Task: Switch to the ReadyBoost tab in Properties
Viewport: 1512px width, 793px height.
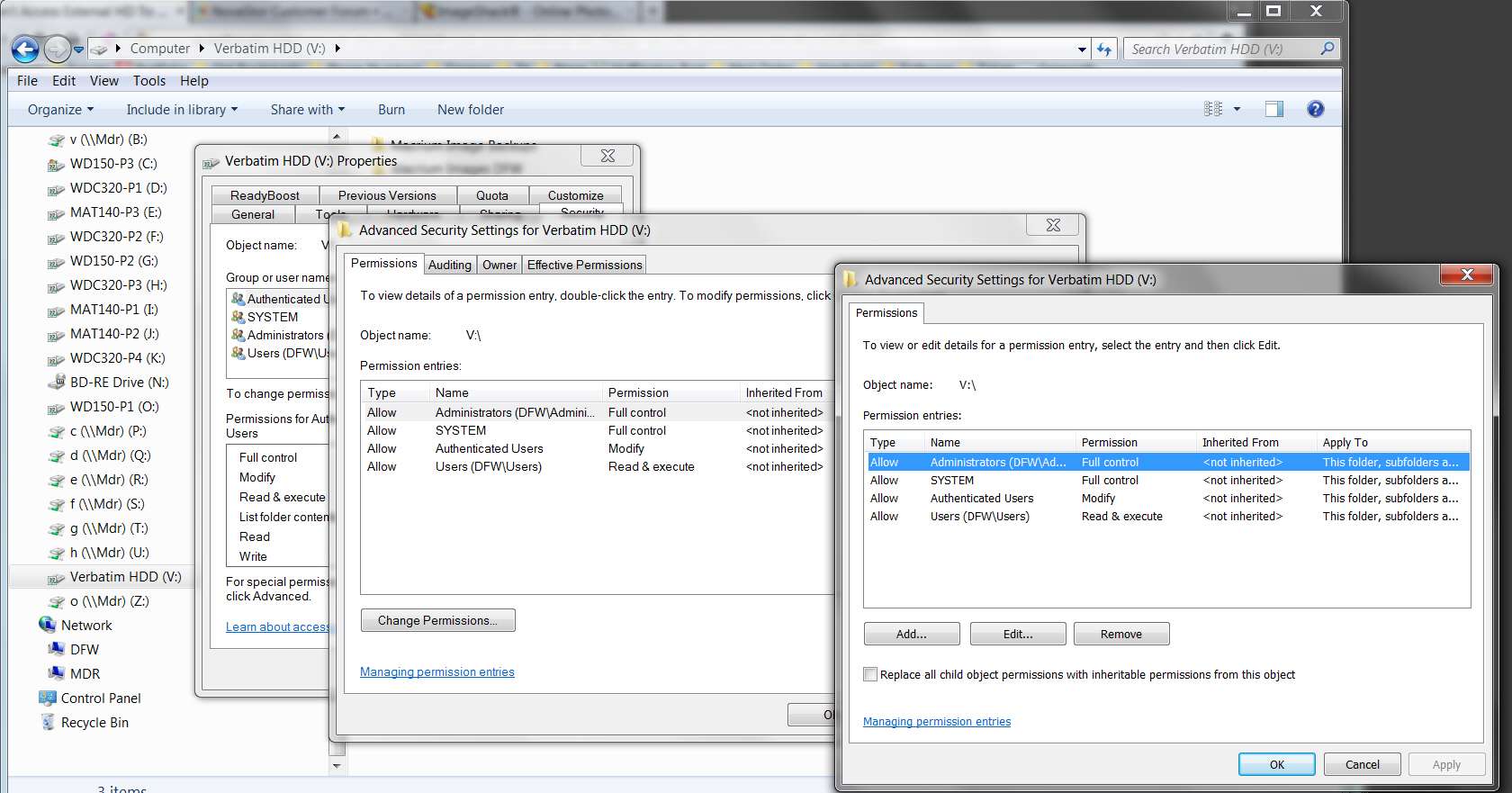Action: click(x=265, y=195)
